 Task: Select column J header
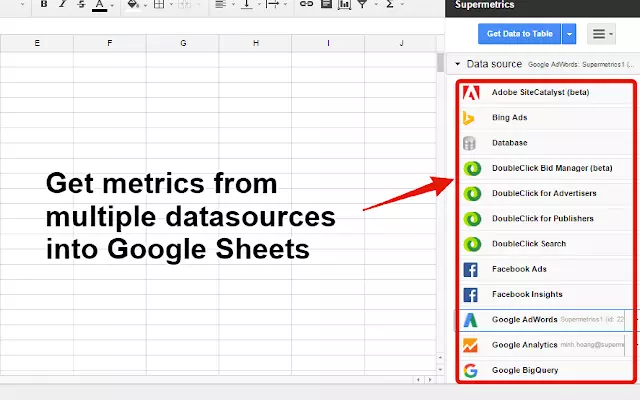(x=401, y=43)
